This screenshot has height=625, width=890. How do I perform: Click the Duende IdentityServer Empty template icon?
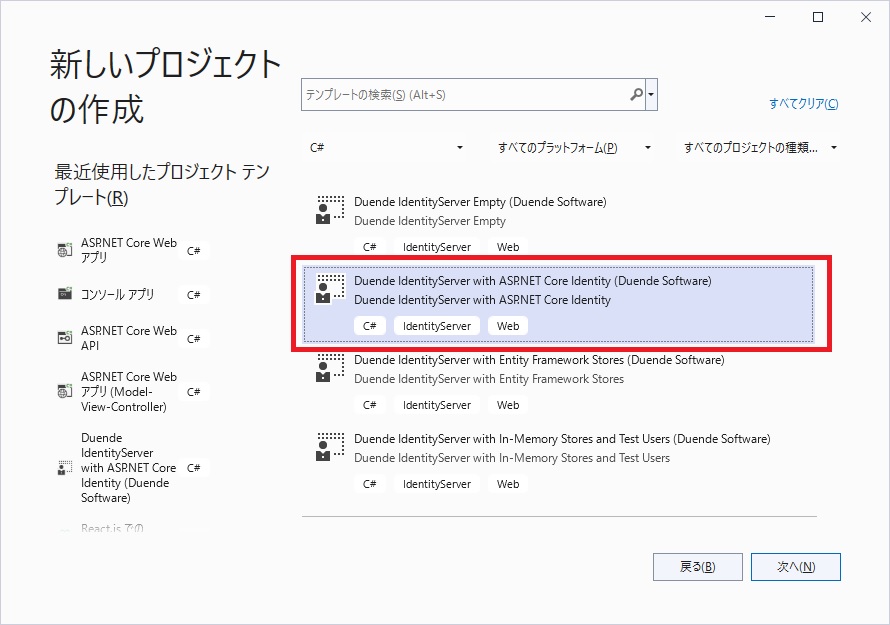pyautogui.click(x=330, y=210)
